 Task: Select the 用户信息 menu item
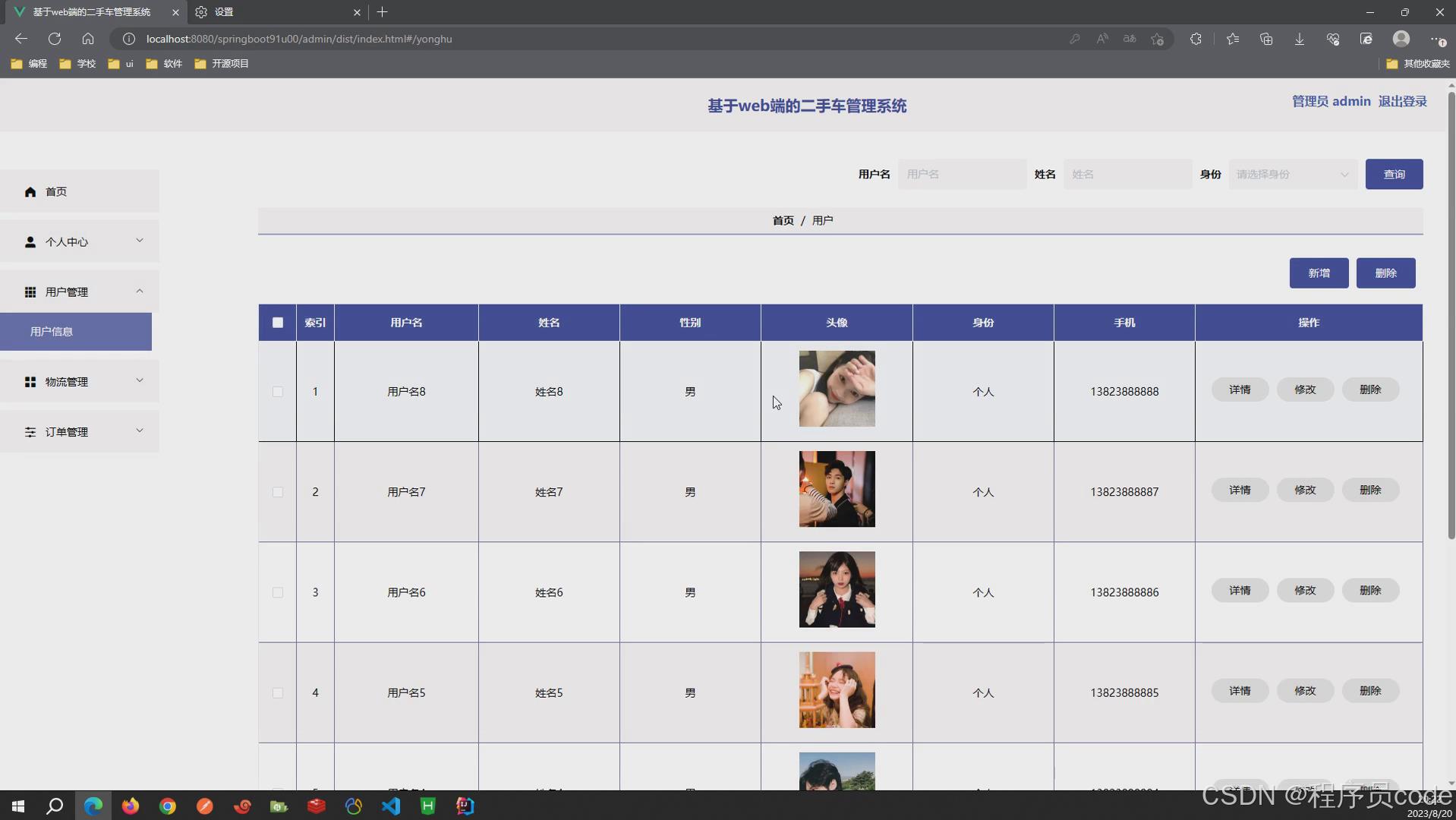(x=52, y=331)
